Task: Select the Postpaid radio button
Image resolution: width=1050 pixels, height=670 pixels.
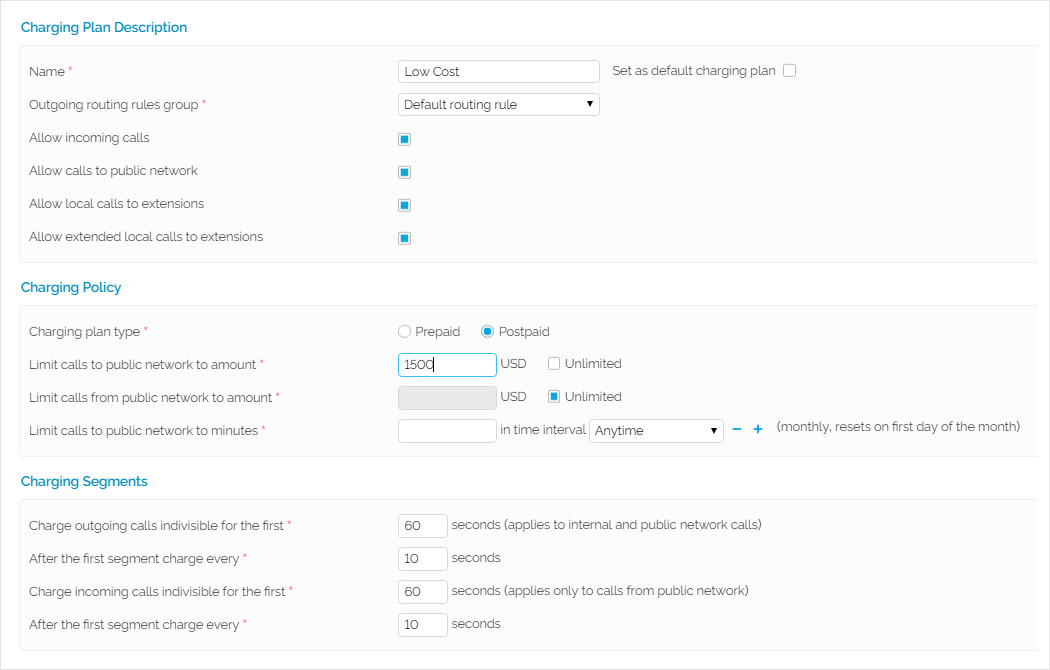Action: [488, 332]
